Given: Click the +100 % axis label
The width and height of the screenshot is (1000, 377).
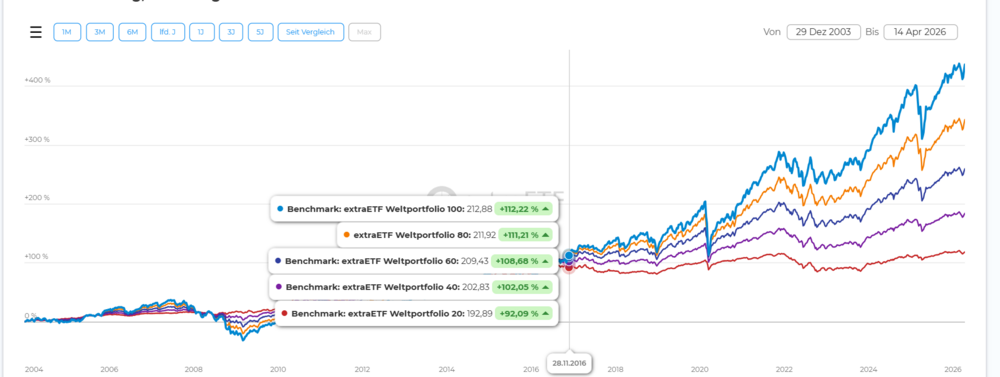Looking at the screenshot, I should tap(37, 256).
